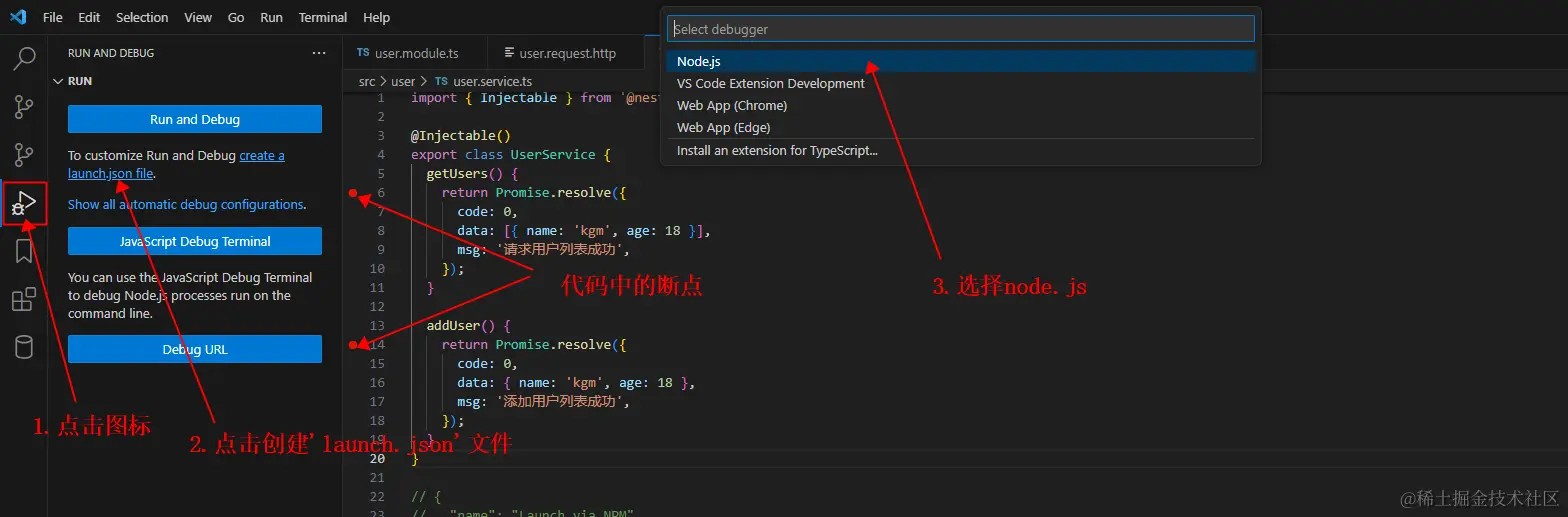This screenshot has width=1568, height=517.
Task: Click the Run and Debug button
Action: click(195, 119)
